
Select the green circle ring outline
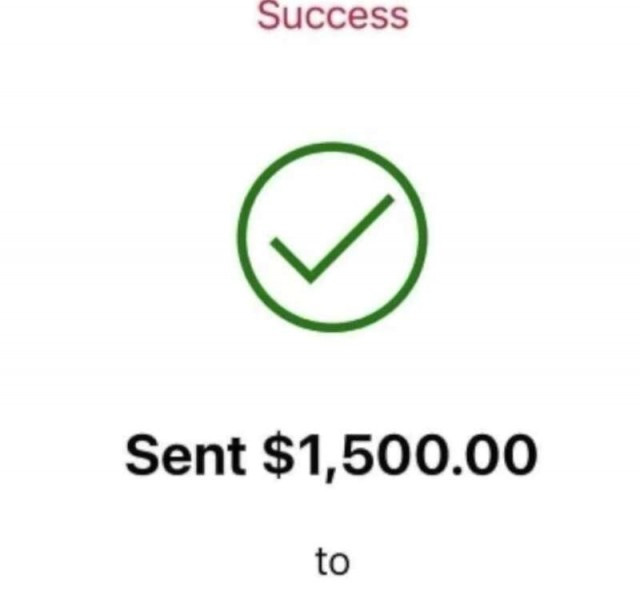click(x=332, y=237)
